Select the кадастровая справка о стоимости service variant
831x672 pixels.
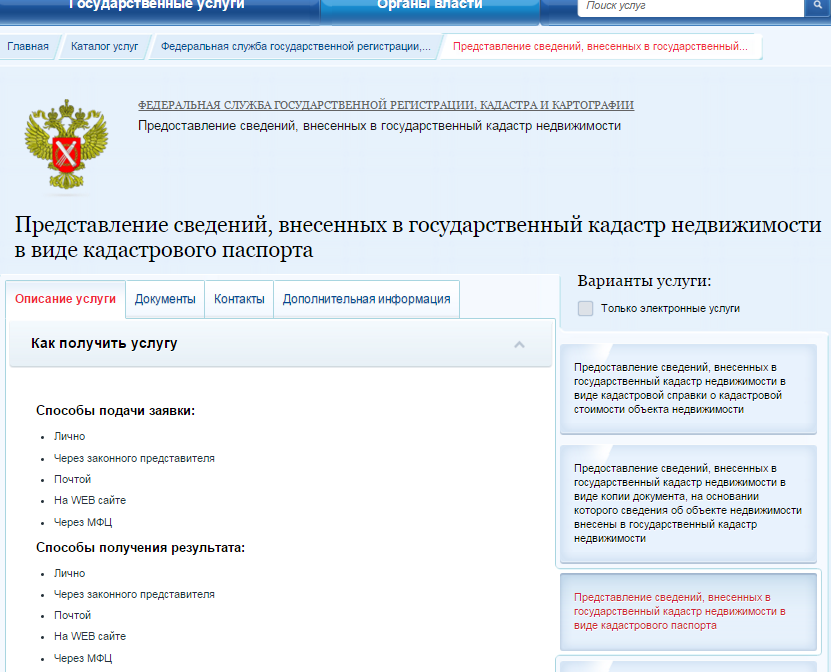[x=688, y=388]
